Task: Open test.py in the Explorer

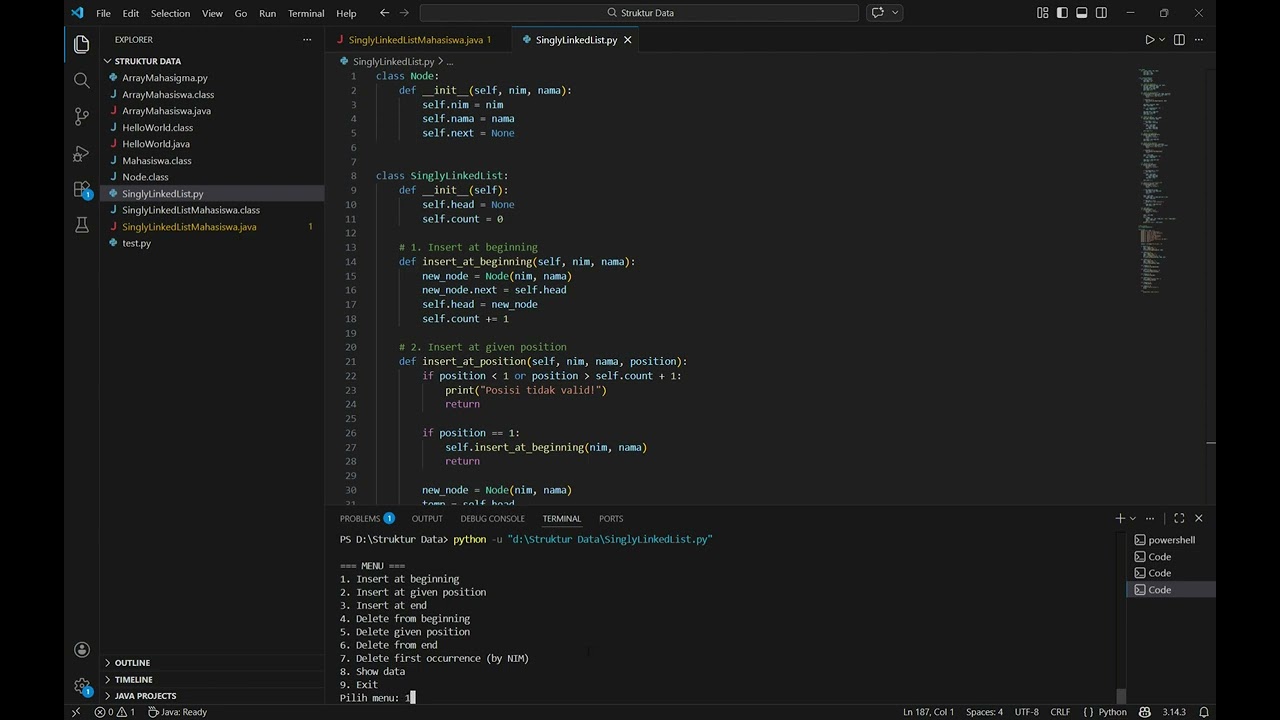Action: tap(136, 243)
